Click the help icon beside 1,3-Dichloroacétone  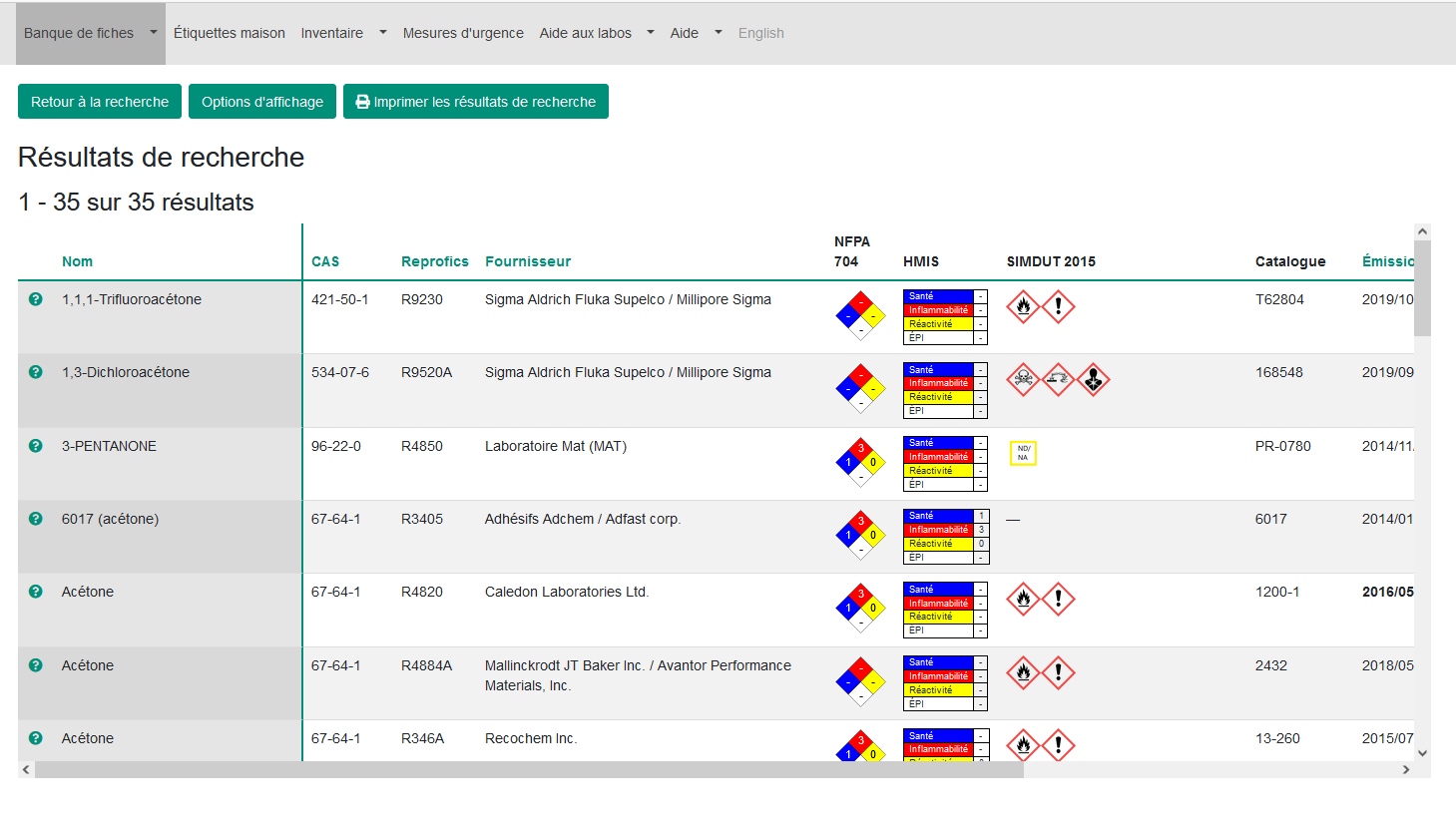pyautogui.click(x=36, y=372)
